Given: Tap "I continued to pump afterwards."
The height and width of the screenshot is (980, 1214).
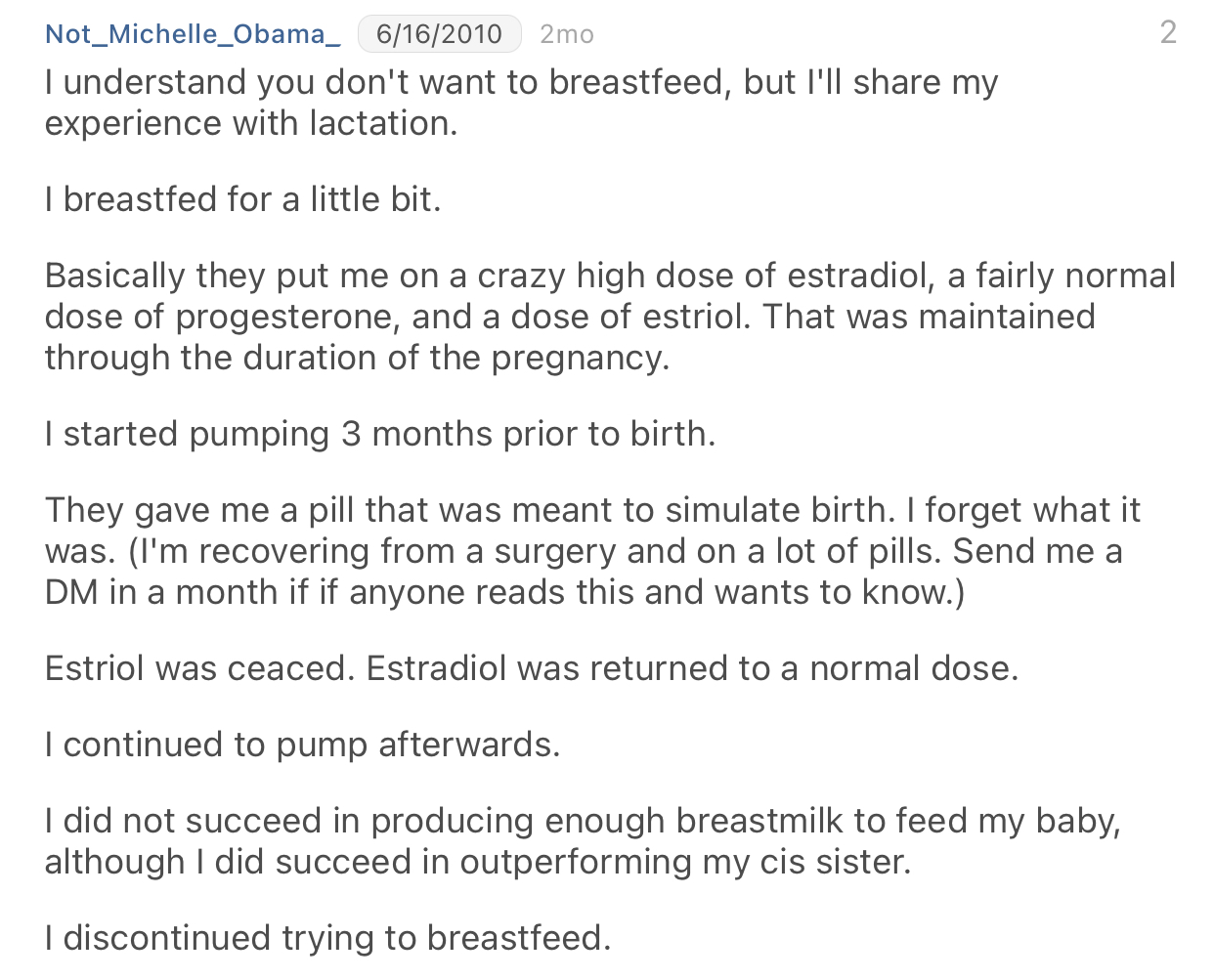Looking at the screenshot, I should click(x=302, y=745).
